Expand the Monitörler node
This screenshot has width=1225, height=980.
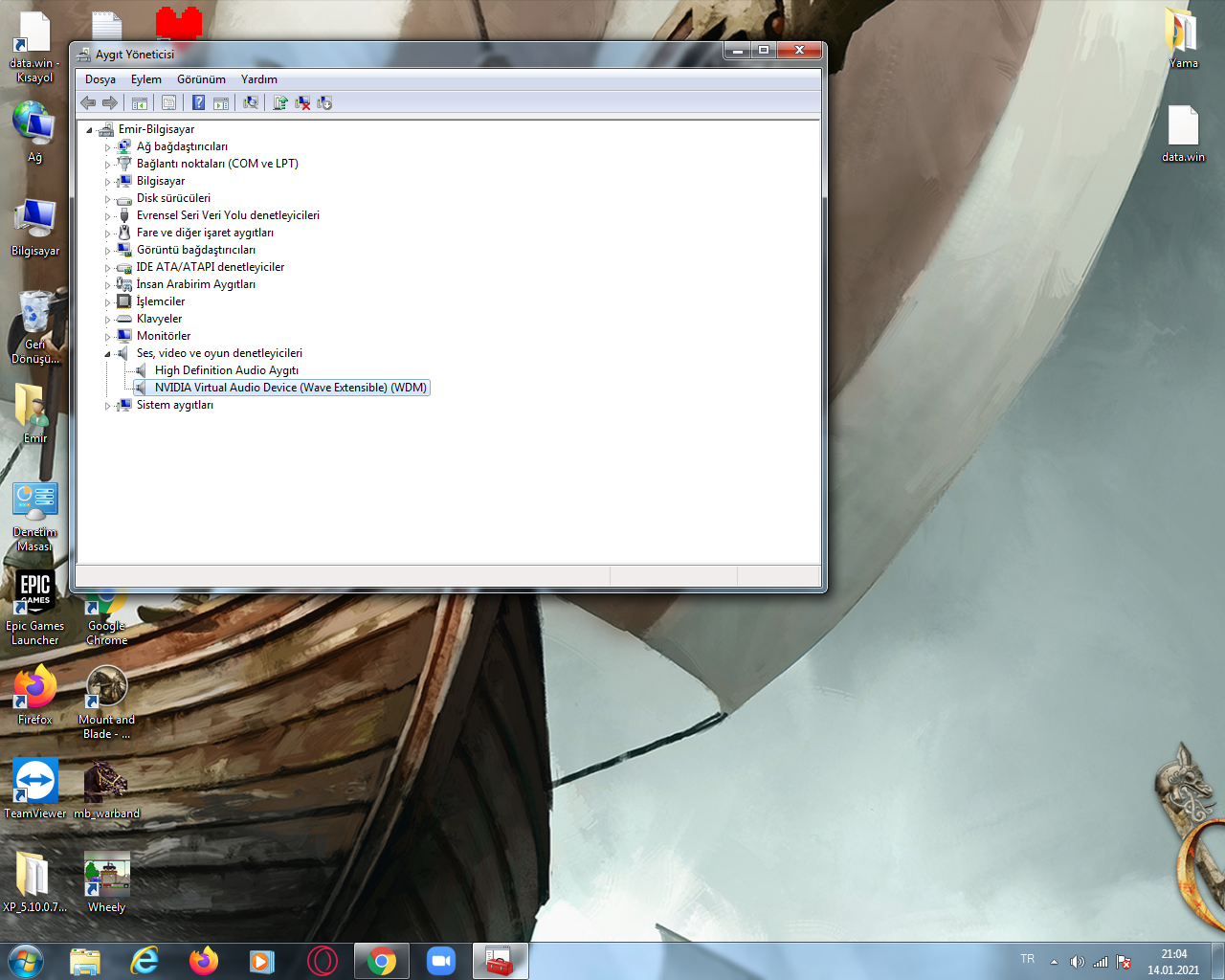[107, 337]
